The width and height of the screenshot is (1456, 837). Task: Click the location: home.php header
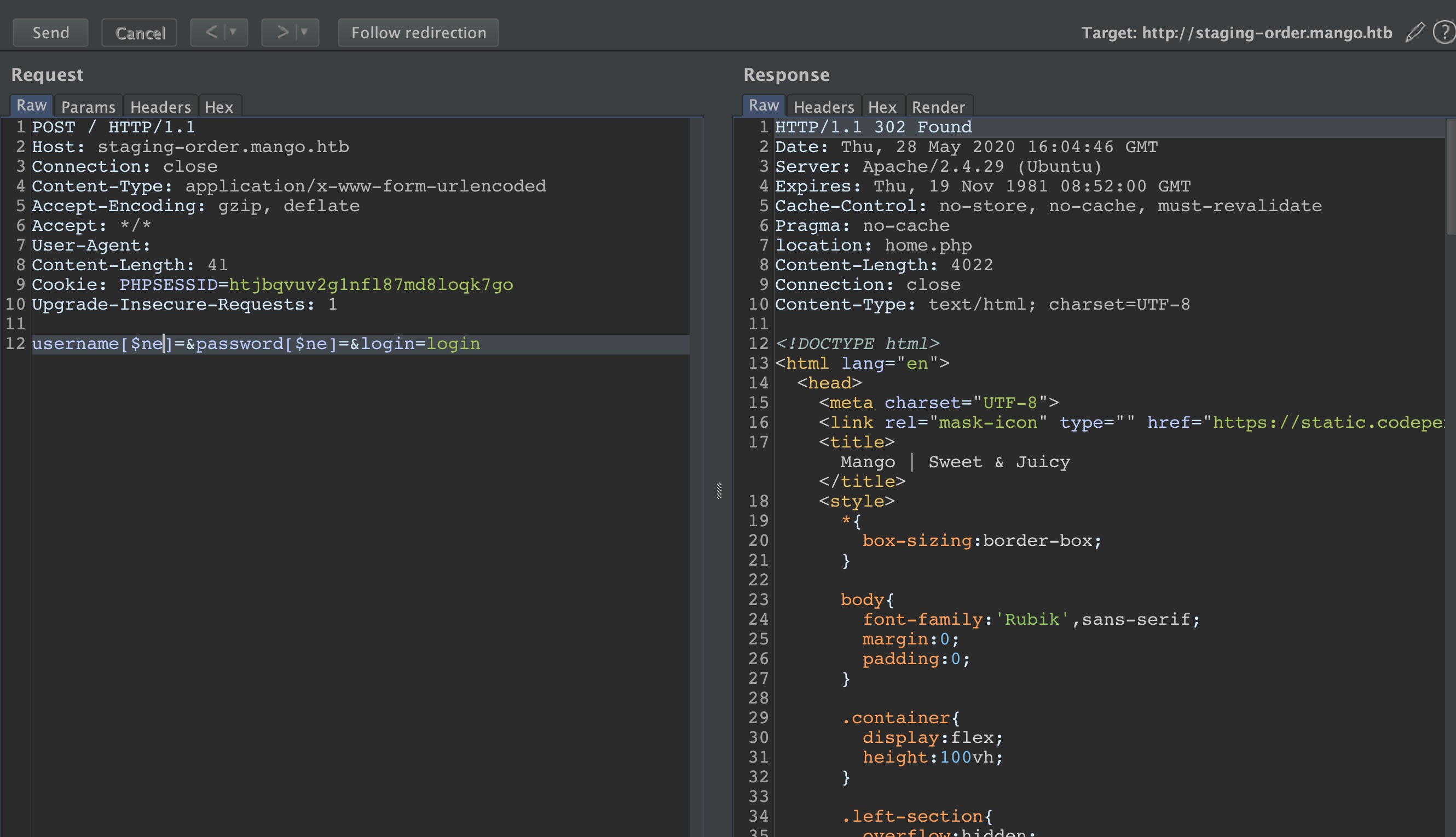click(x=874, y=246)
